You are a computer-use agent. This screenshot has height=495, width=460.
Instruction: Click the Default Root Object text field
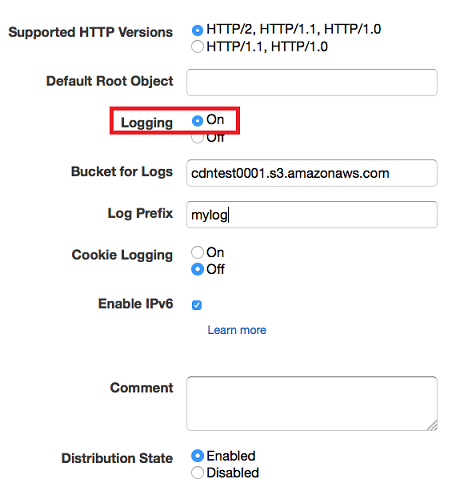click(x=312, y=82)
